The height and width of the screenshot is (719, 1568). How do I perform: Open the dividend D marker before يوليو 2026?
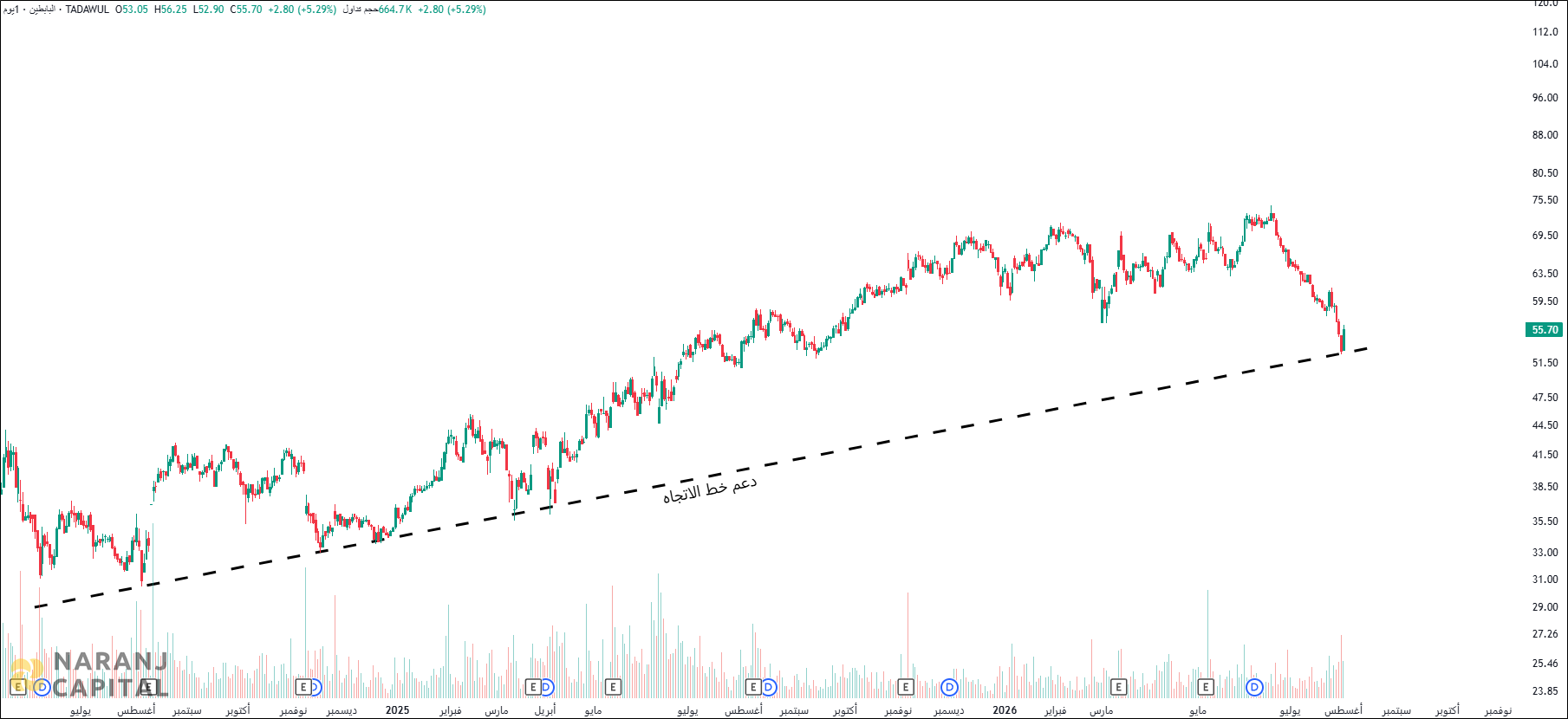[1254, 687]
